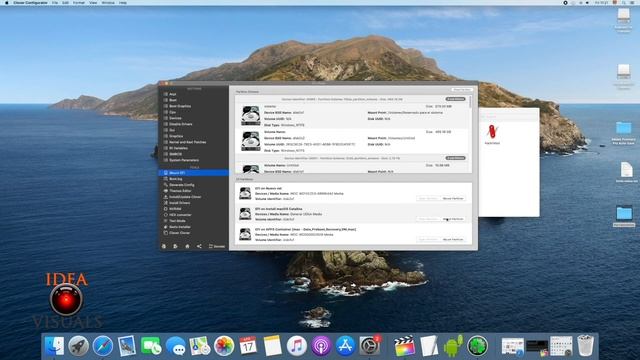Select the Cpu section
This screenshot has width=640, height=360.
172,112
